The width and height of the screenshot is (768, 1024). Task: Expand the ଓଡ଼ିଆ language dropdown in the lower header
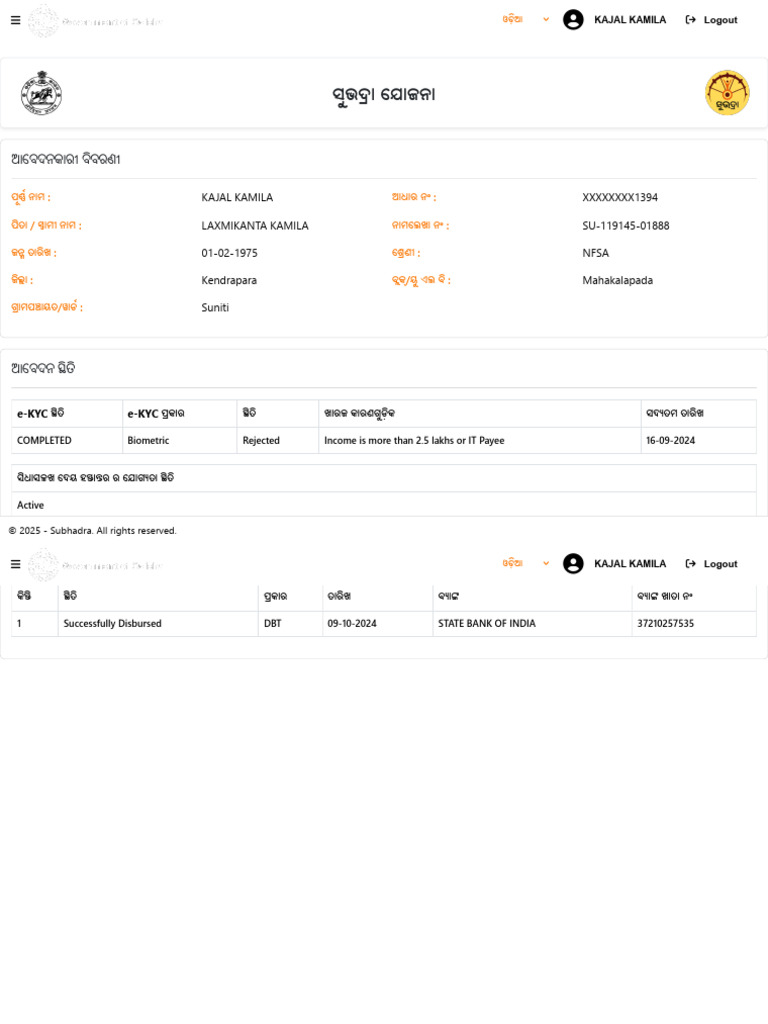pos(526,564)
